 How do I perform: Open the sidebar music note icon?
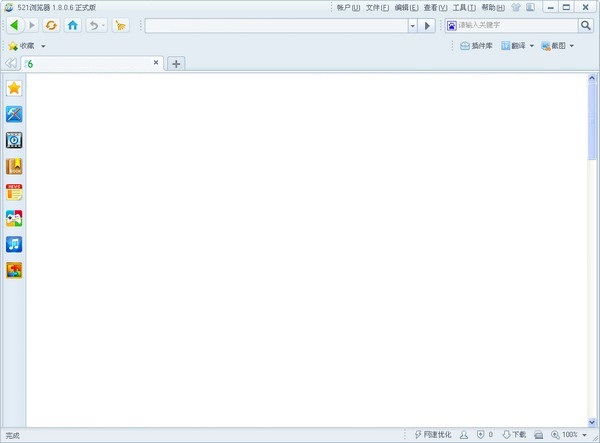tap(14, 244)
